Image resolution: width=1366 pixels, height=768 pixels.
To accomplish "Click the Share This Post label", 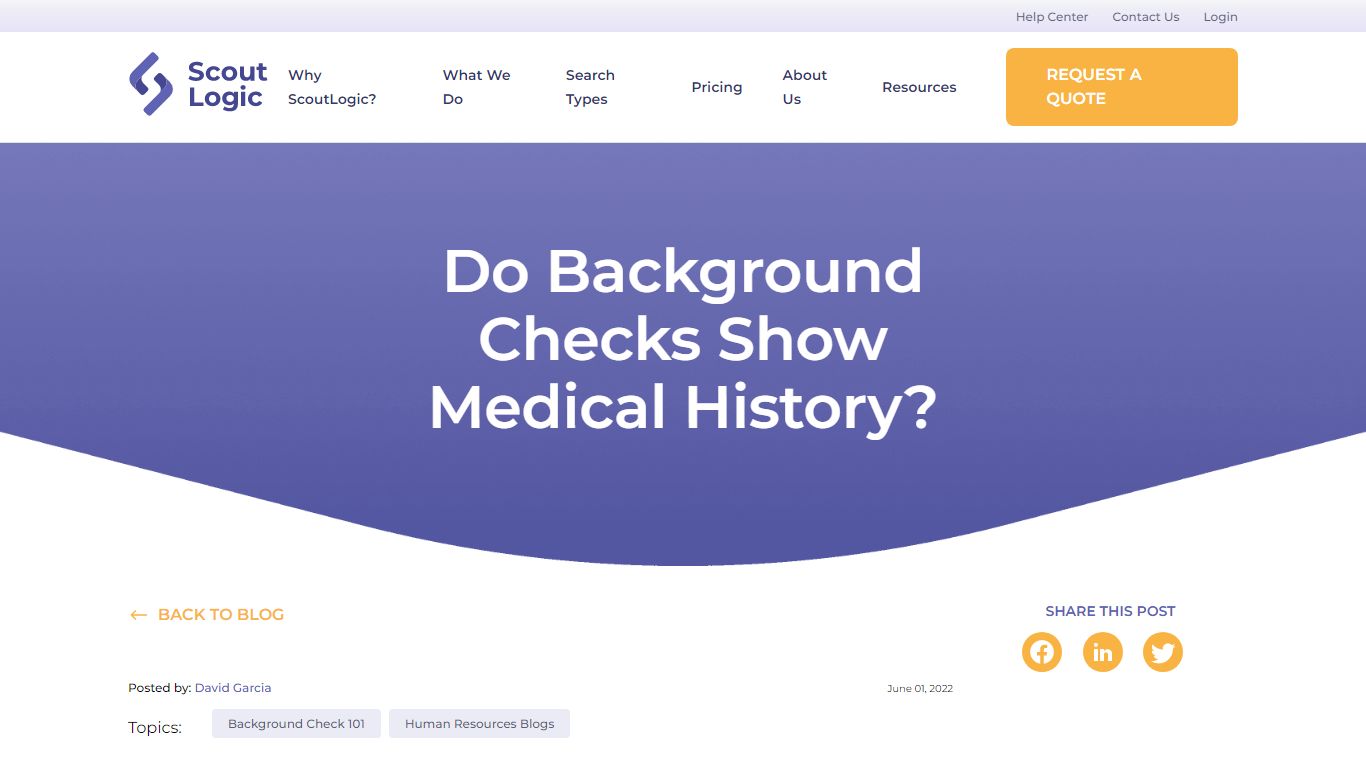I will [x=1110, y=611].
